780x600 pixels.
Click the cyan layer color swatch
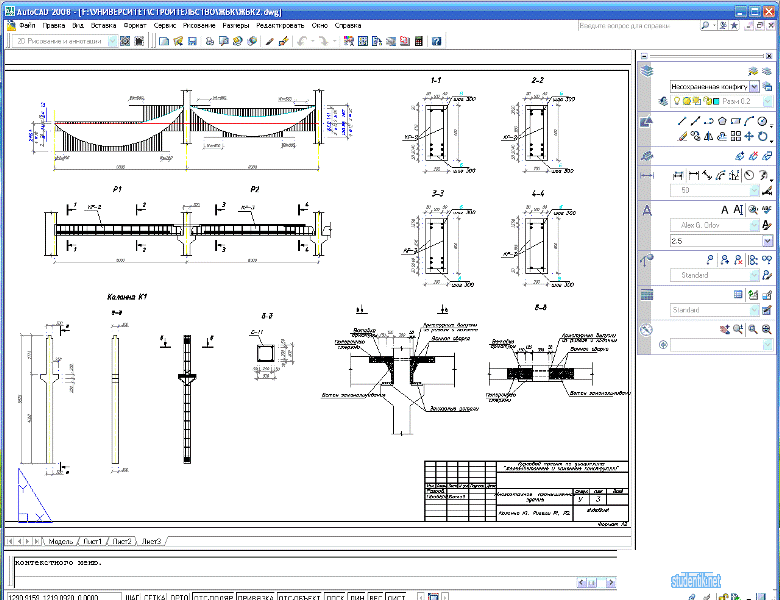(715, 101)
